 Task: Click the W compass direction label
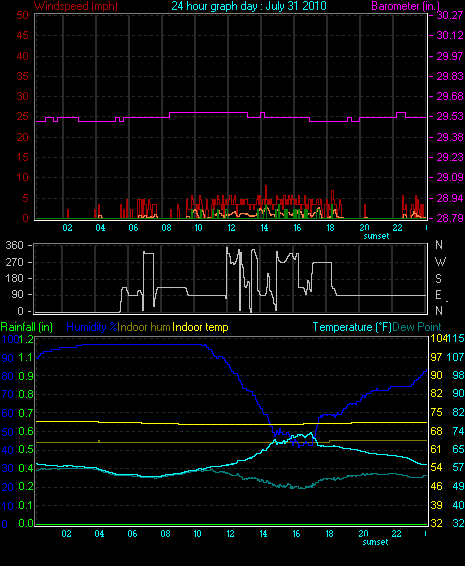tap(440, 261)
